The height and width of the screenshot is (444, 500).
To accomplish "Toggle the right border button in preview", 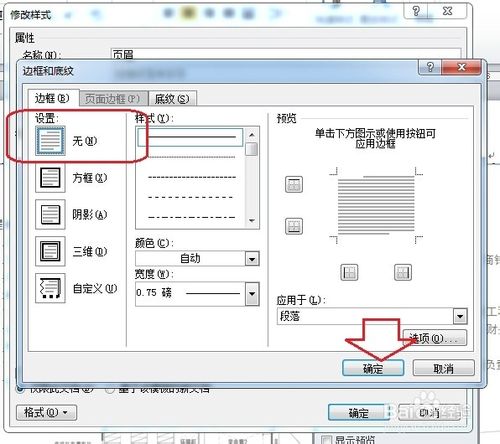I will (x=403, y=273).
